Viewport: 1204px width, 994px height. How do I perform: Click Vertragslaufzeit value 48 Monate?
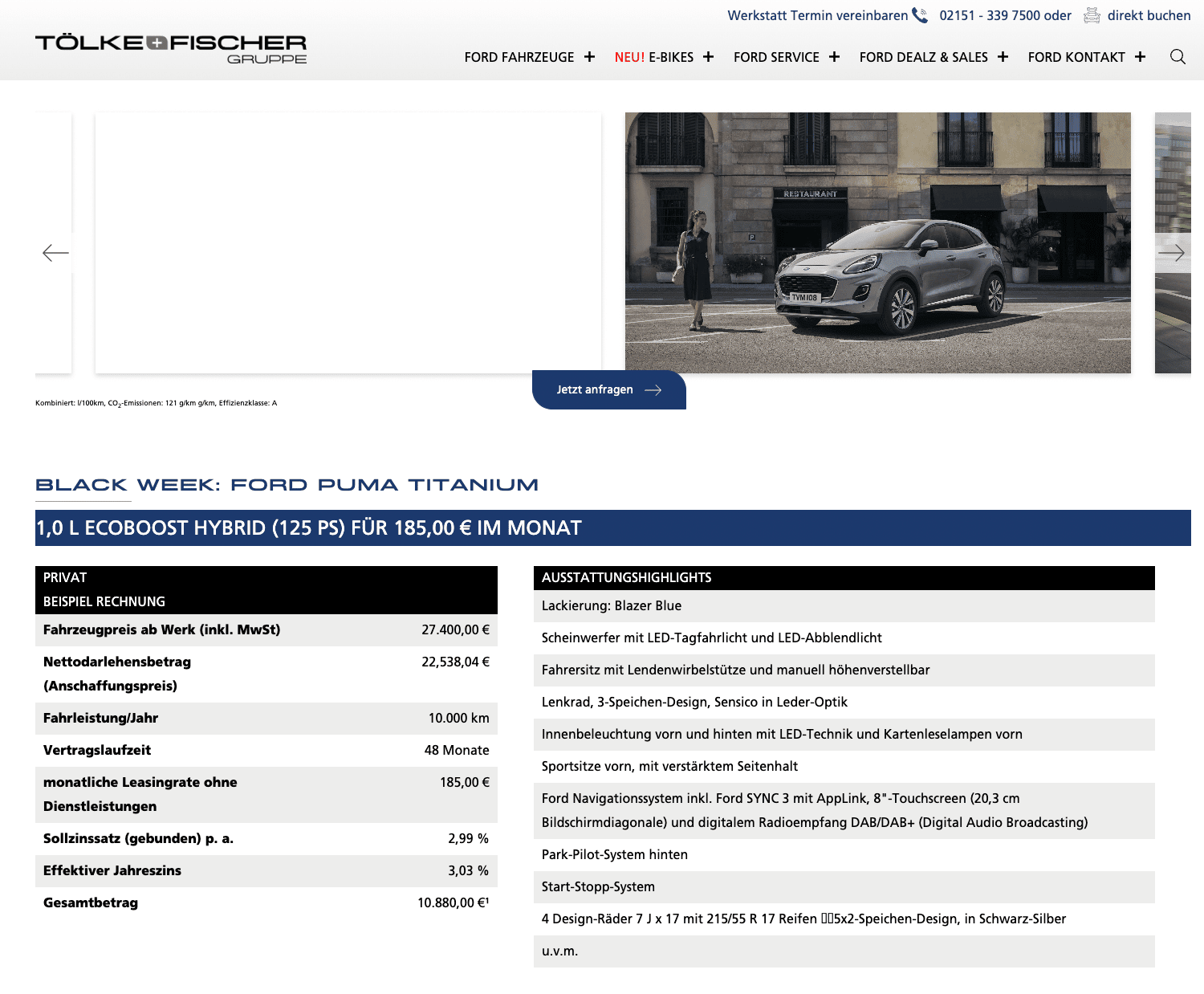[x=457, y=750]
